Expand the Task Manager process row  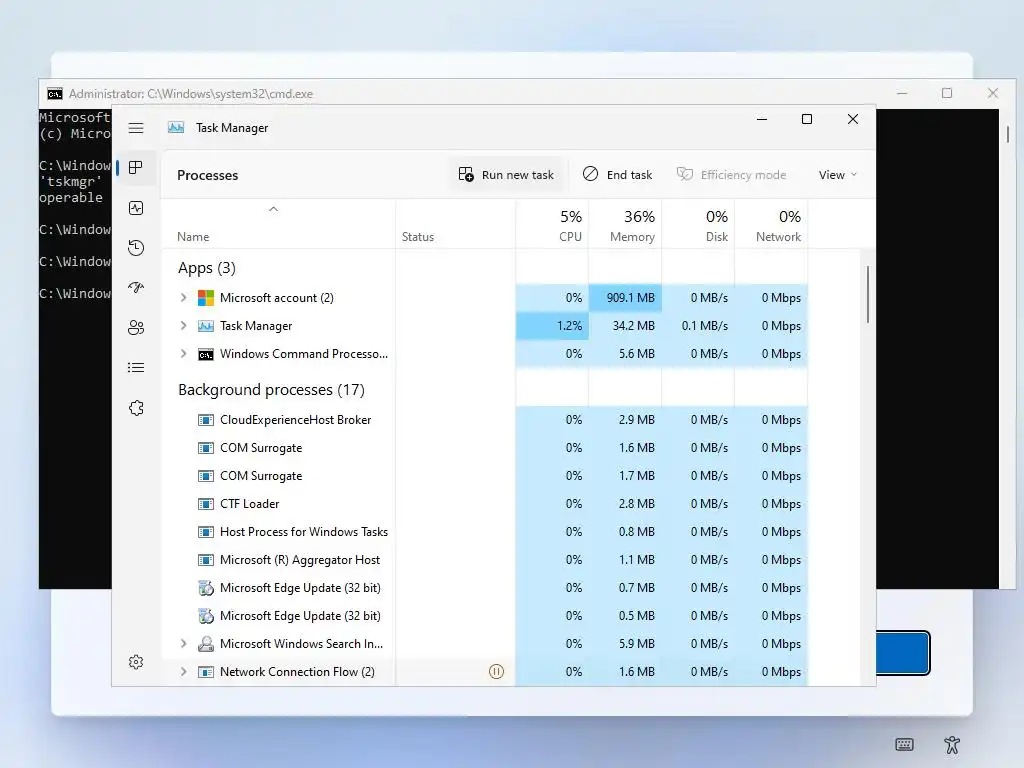pos(184,326)
